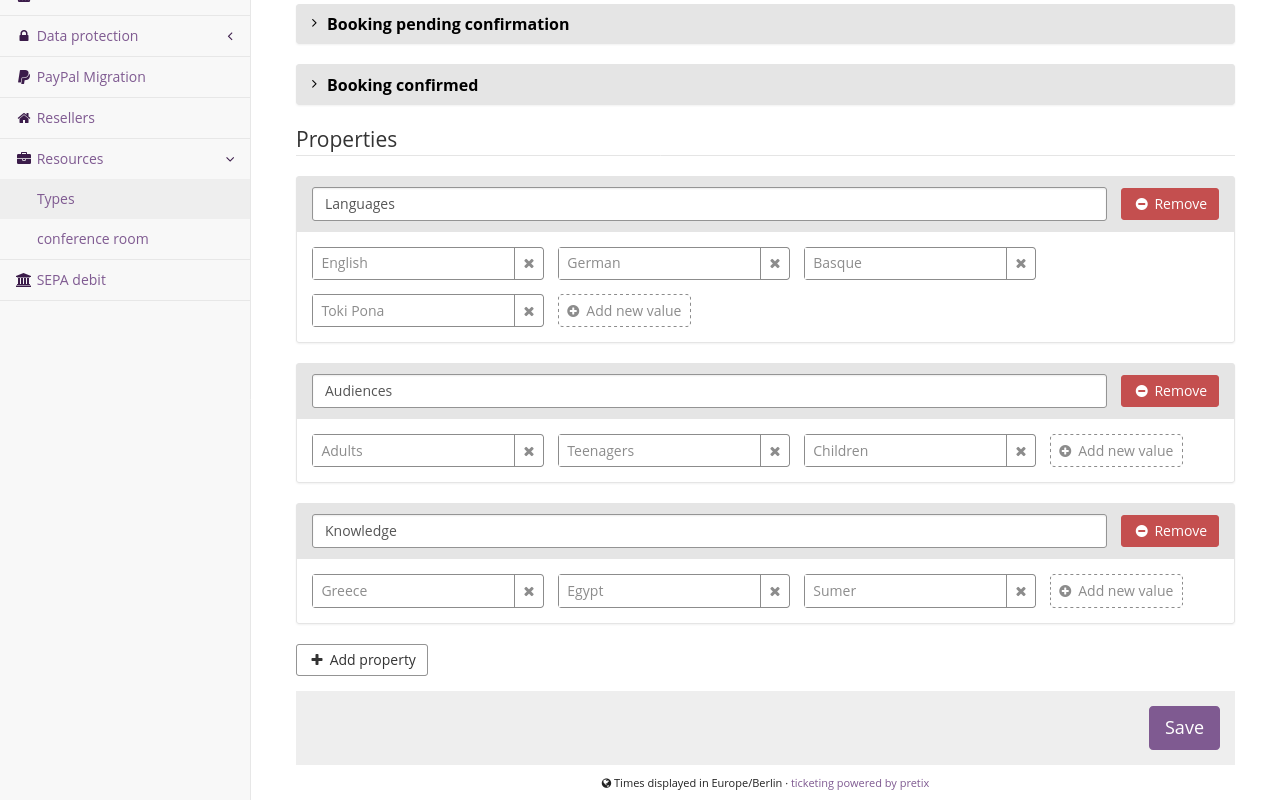The width and height of the screenshot is (1280, 800).
Task: Edit the Basque value field
Action: click(905, 263)
